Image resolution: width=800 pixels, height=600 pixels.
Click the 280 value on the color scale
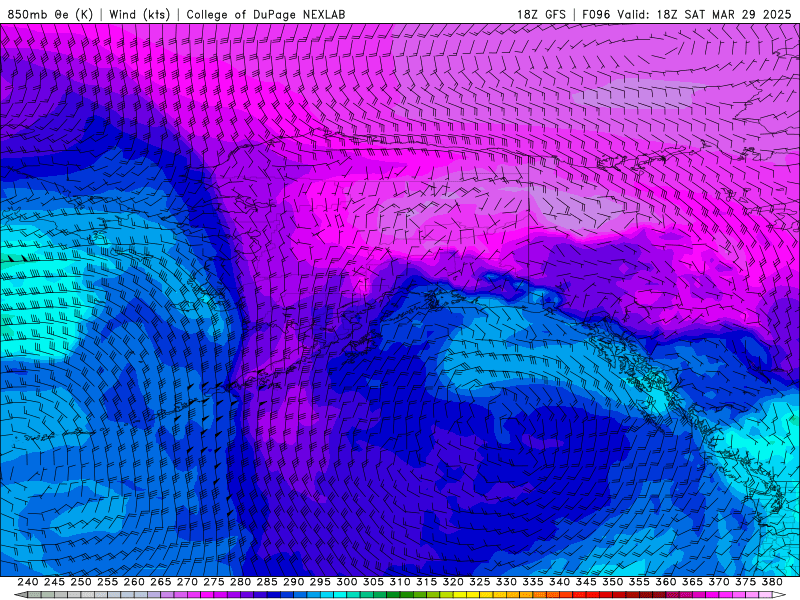[240, 582]
